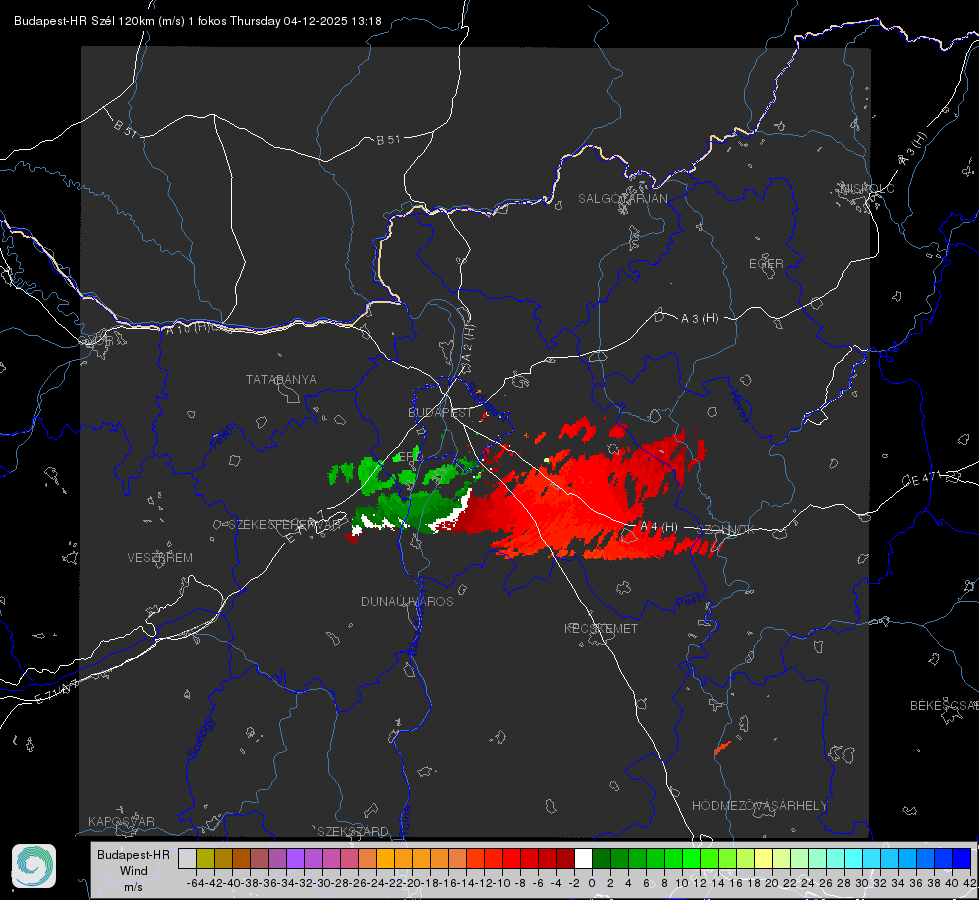Image resolution: width=979 pixels, height=900 pixels.
Task: Select the TATABÁNYA city label
Action: [x=281, y=379]
